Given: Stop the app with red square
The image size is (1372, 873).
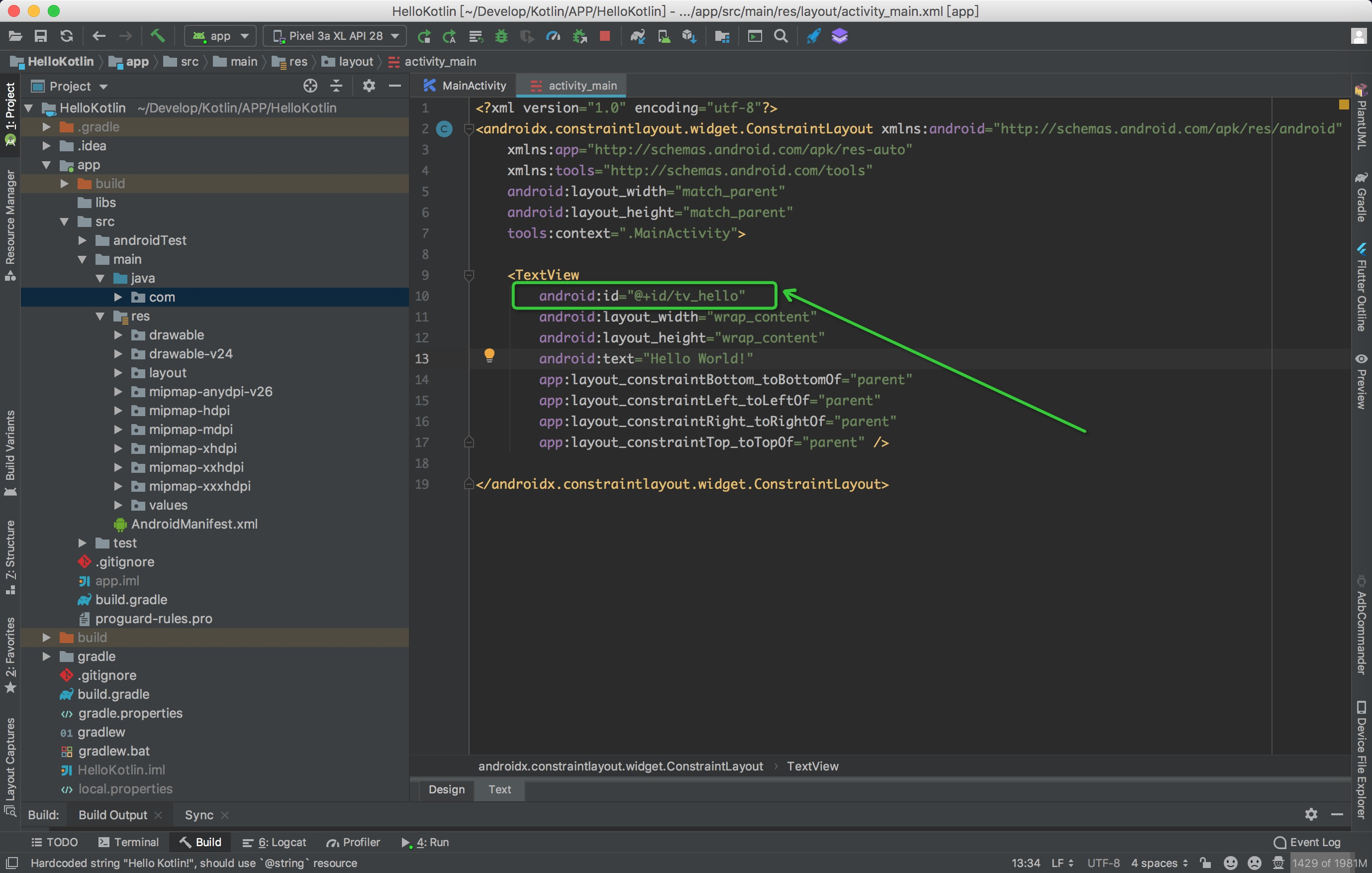Looking at the screenshot, I should point(605,36).
